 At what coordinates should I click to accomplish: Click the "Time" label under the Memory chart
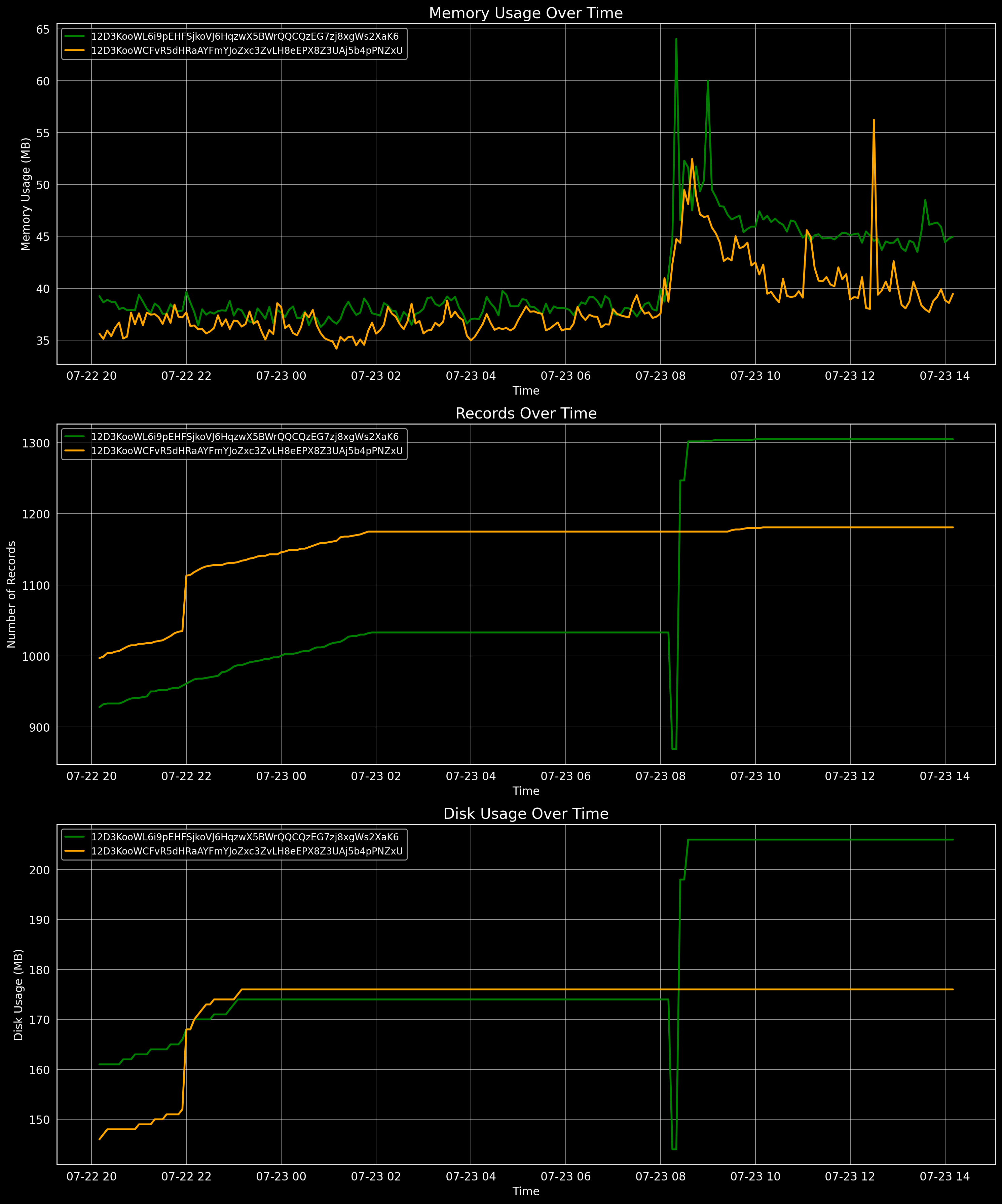click(x=526, y=391)
